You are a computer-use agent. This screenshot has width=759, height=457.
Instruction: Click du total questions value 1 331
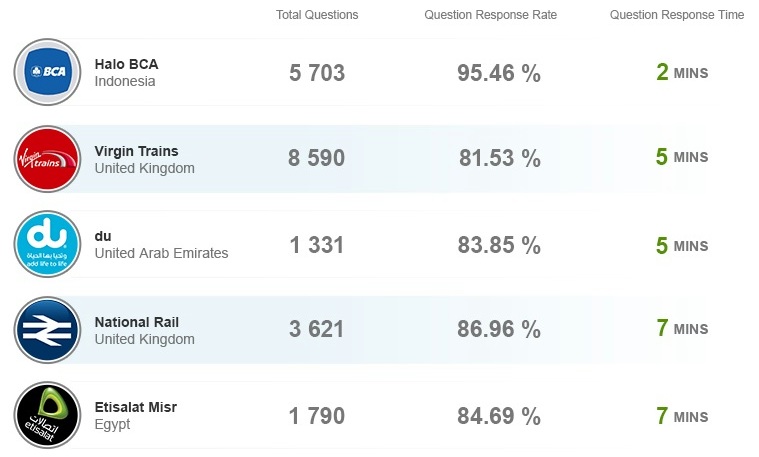pyautogui.click(x=317, y=245)
